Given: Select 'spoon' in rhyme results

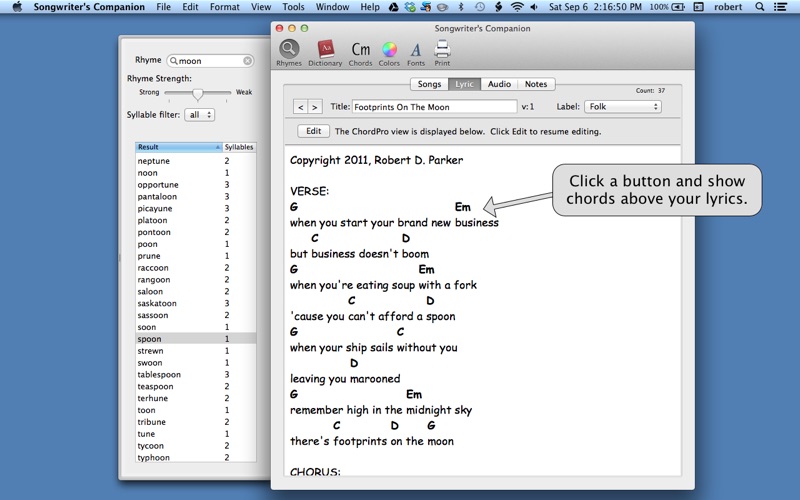Looking at the screenshot, I should pyautogui.click(x=196, y=339).
